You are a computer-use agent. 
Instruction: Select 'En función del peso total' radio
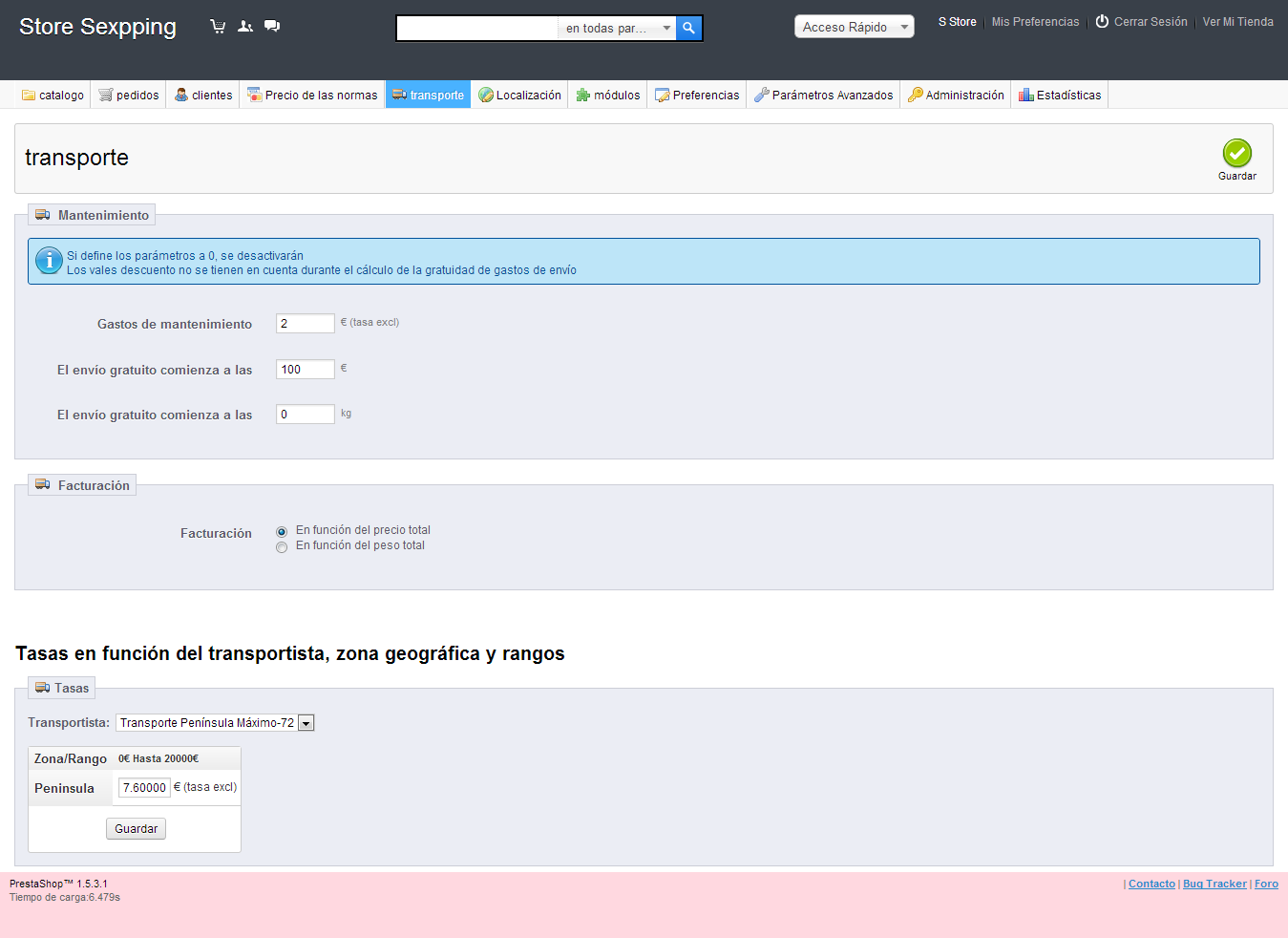(x=282, y=547)
